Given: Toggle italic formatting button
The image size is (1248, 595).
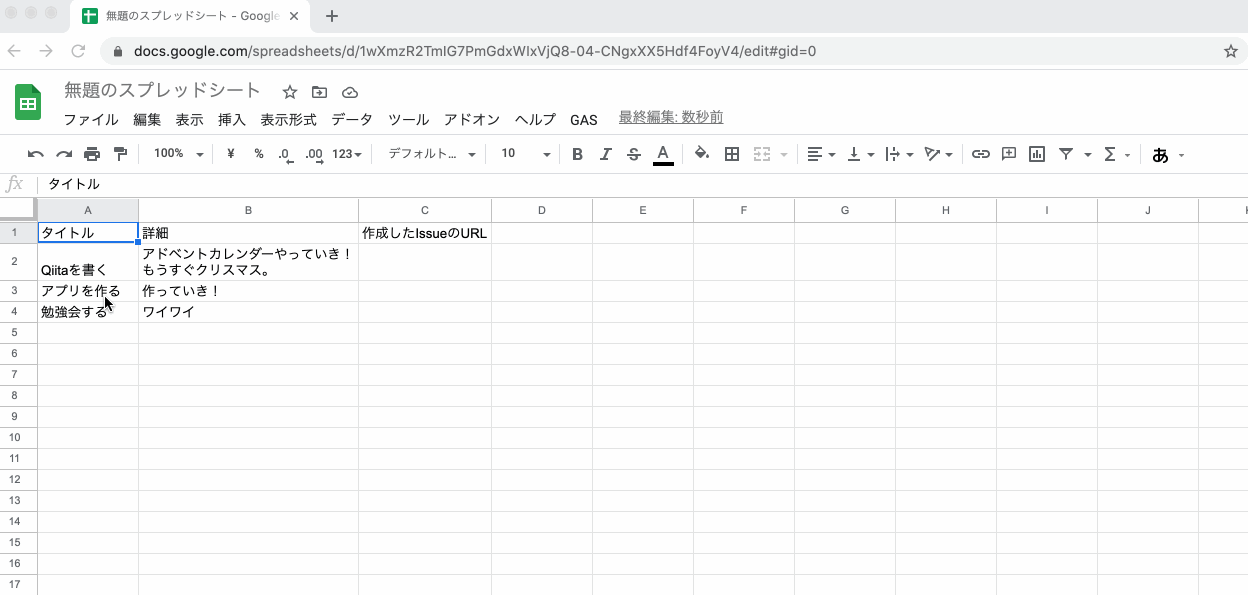Looking at the screenshot, I should click(x=605, y=154).
